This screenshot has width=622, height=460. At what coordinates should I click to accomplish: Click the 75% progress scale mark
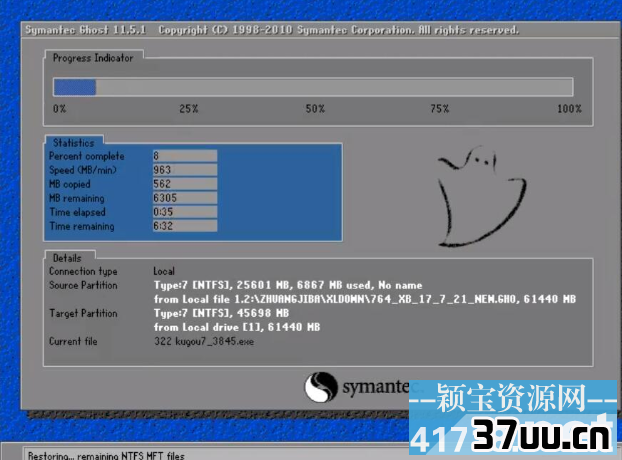pos(440,109)
